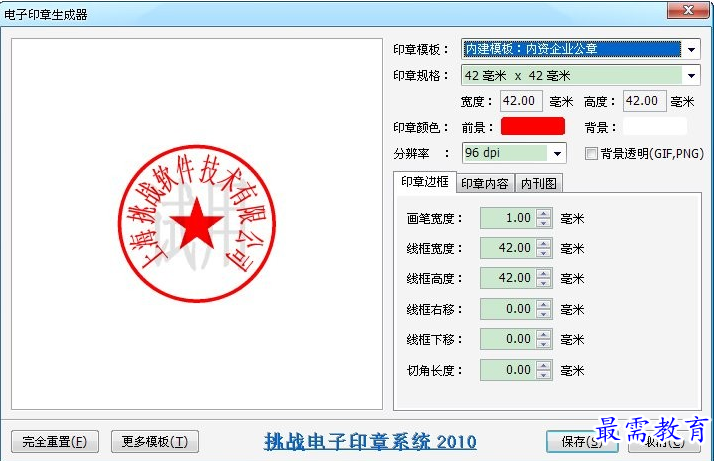Click the red seal preview image
Viewport: 717px width, 461px height.
[197, 224]
